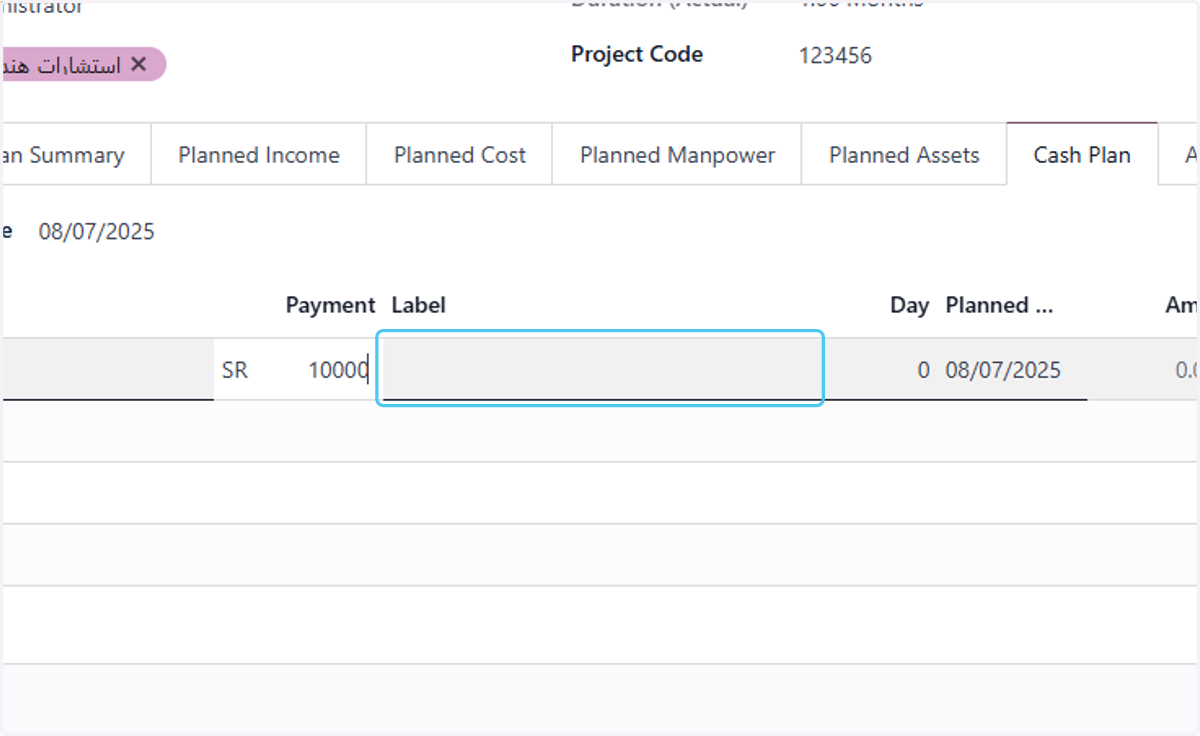Go to the Planned Assets tab
Image resolution: width=1200 pixels, height=736 pixels.
(x=904, y=155)
